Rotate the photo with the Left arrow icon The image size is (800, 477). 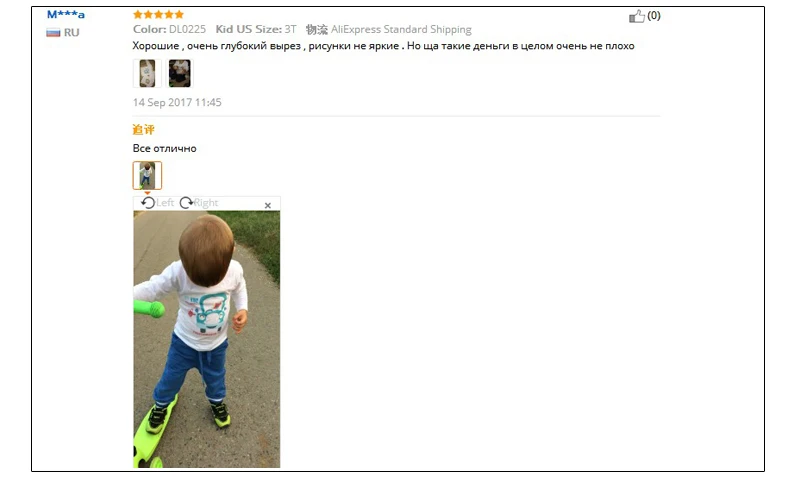148,203
